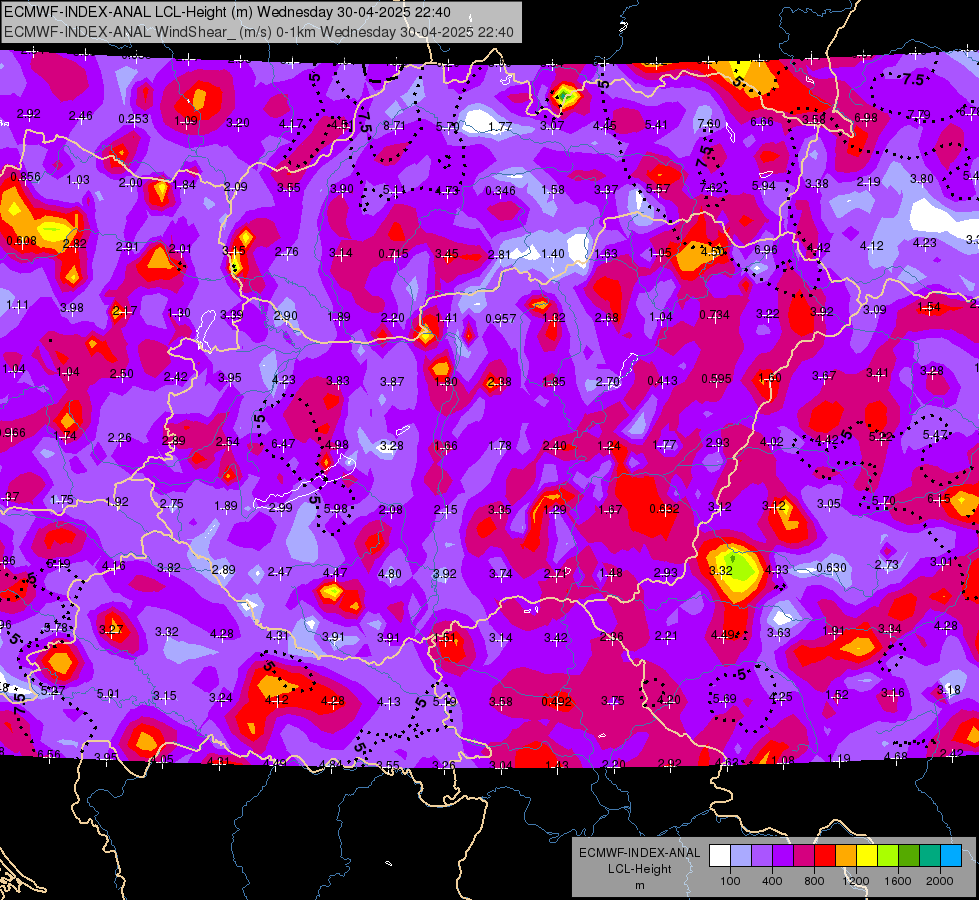Image resolution: width=979 pixels, height=900 pixels.
Task: Pick the yellow legend swatch
Action: coord(867,856)
